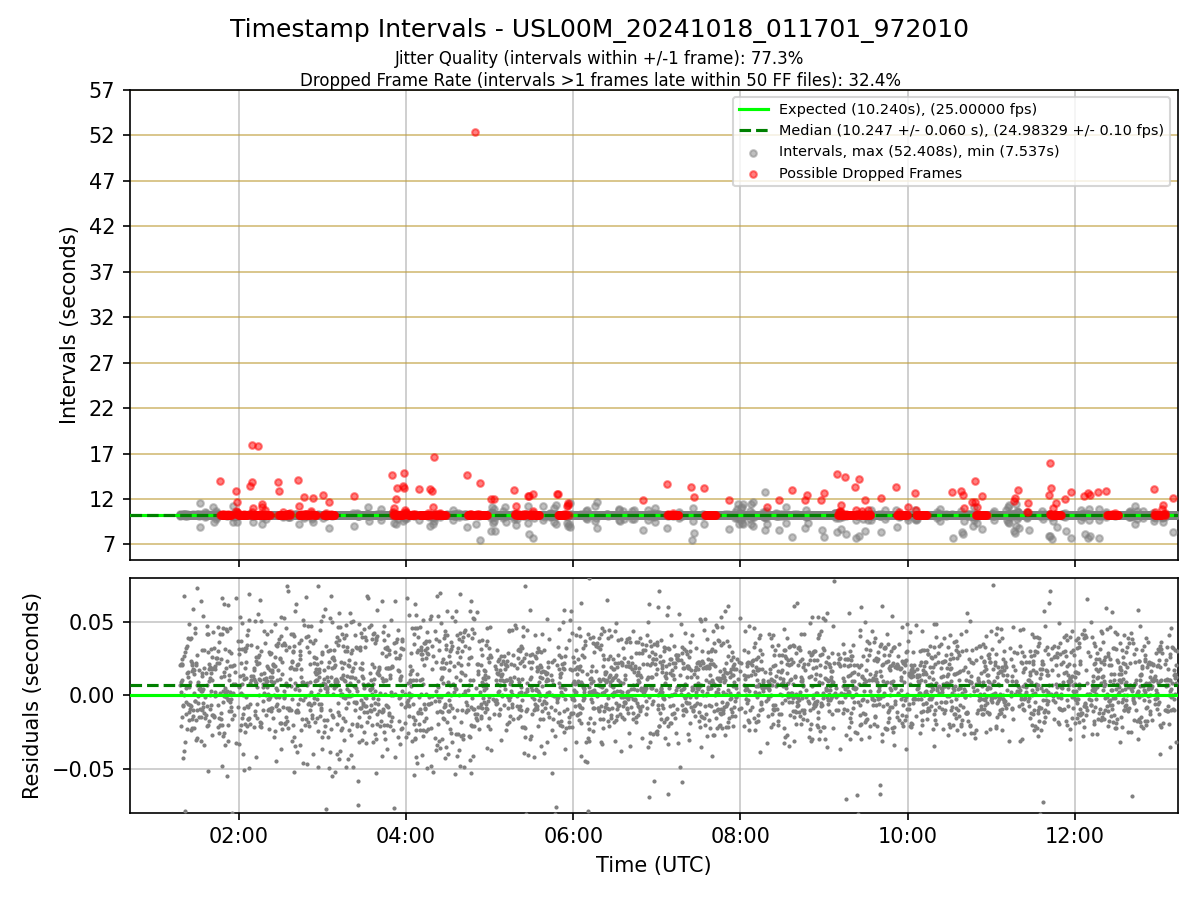Click the '06:00' time tick label
The width and height of the screenshot is (1200, 900).
[x=573, y=836]
